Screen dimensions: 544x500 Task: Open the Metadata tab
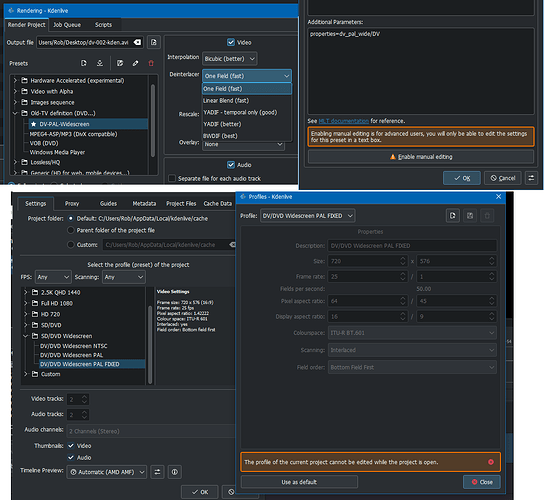pyautogui.click(x=144, y=204)
